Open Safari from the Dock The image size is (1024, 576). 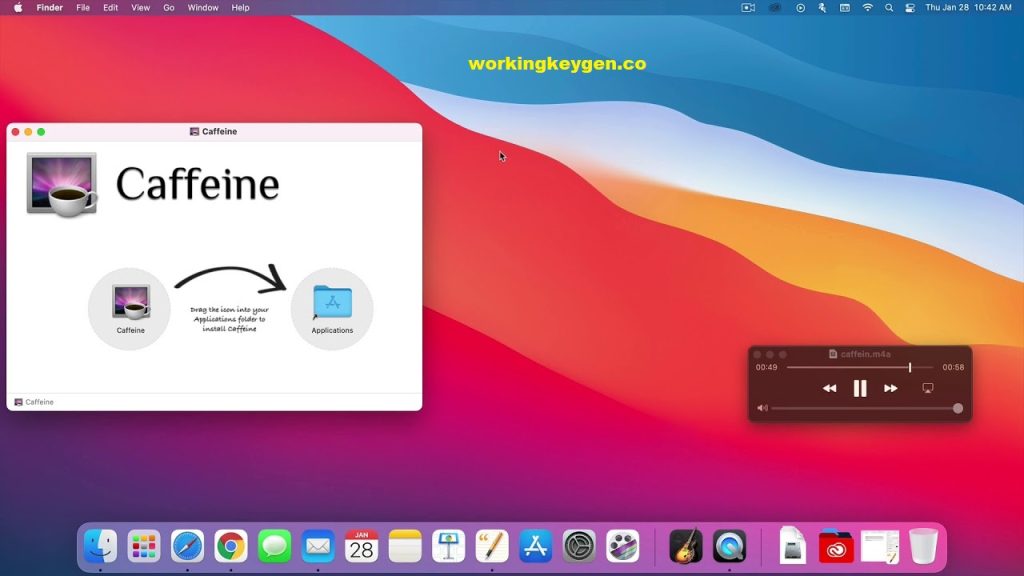(188, 546)
